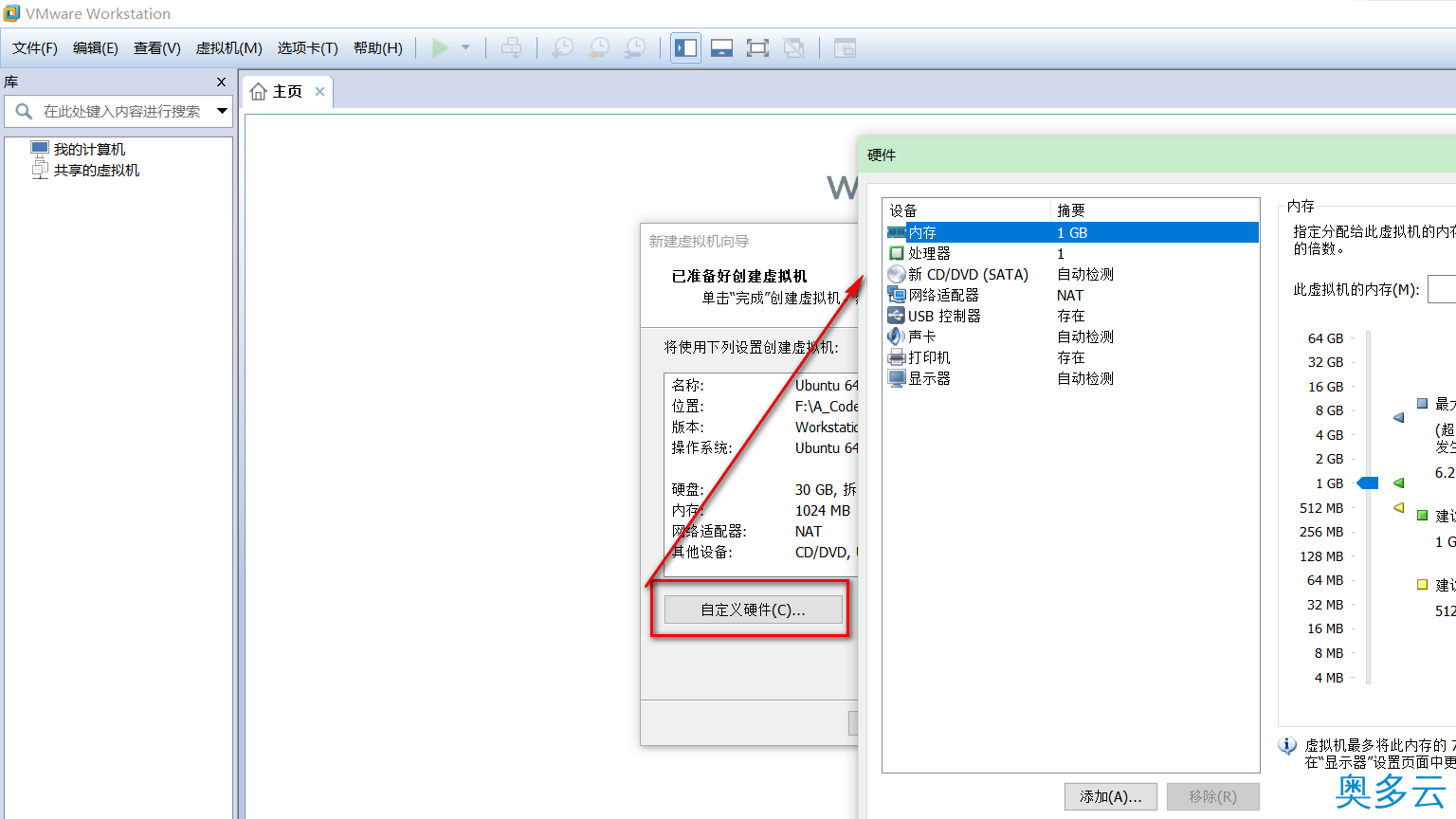This screenshot has height=819, width=1456.
Task: Select the 处理器 device row
Action: [1071, 253]
